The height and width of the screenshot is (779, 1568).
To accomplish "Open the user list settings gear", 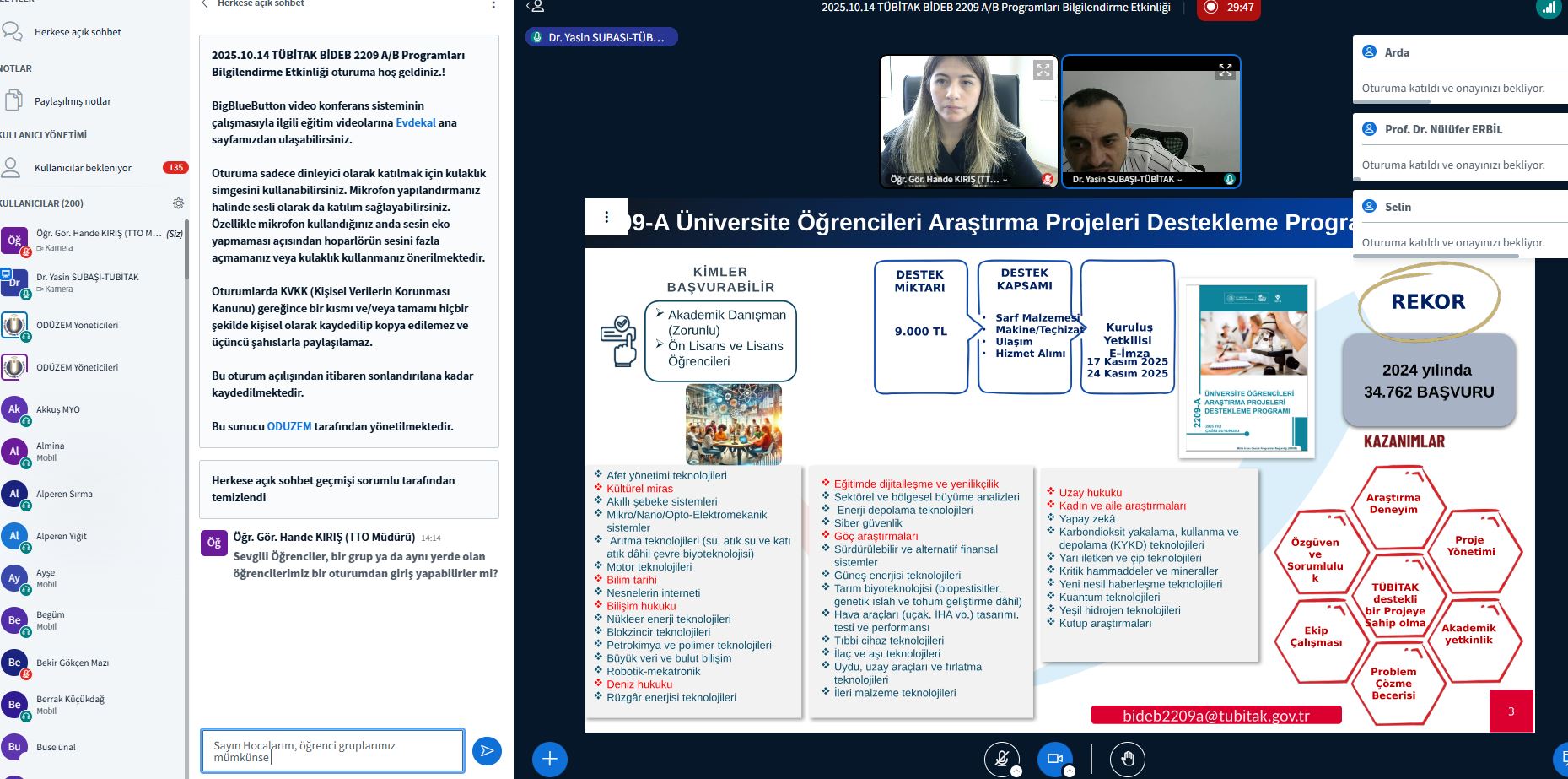I will 178,203.
